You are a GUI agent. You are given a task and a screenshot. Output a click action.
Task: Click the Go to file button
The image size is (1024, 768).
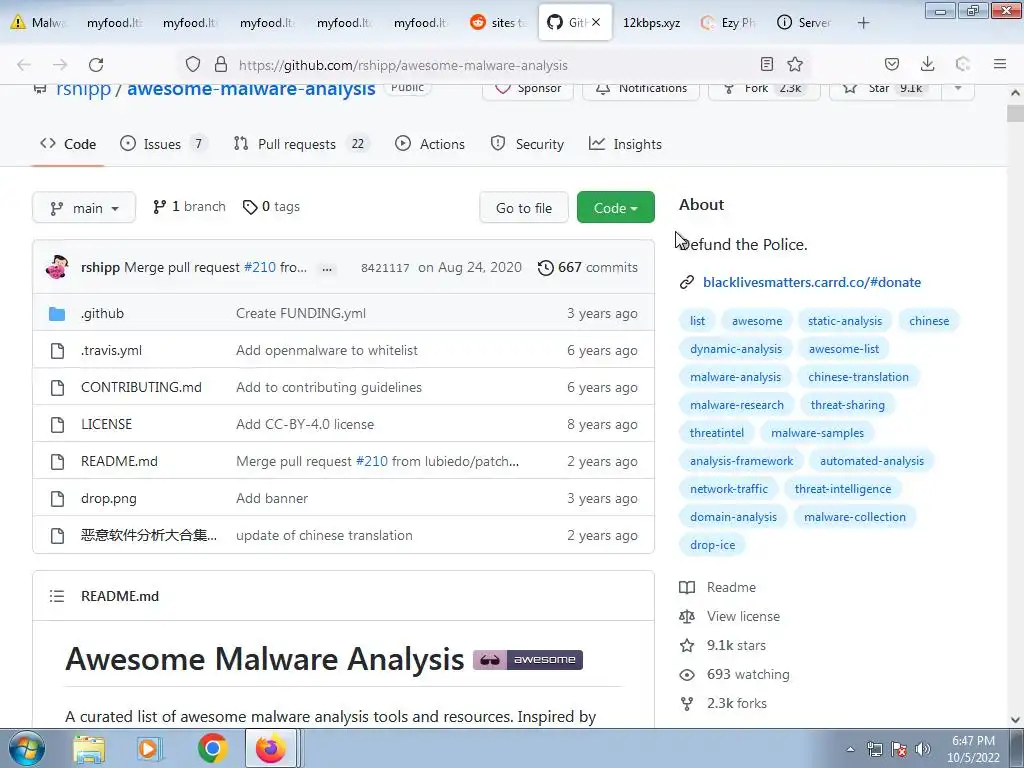coord(524,208)
